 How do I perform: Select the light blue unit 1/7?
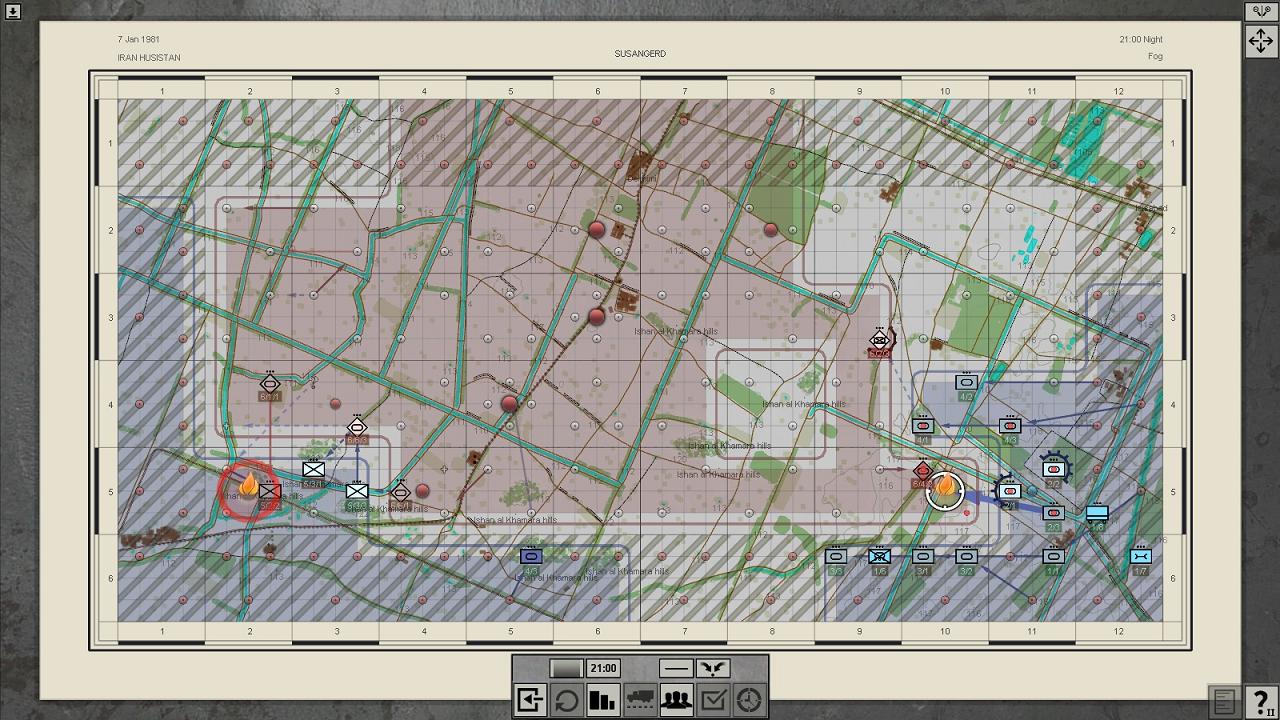point(1141,560)
